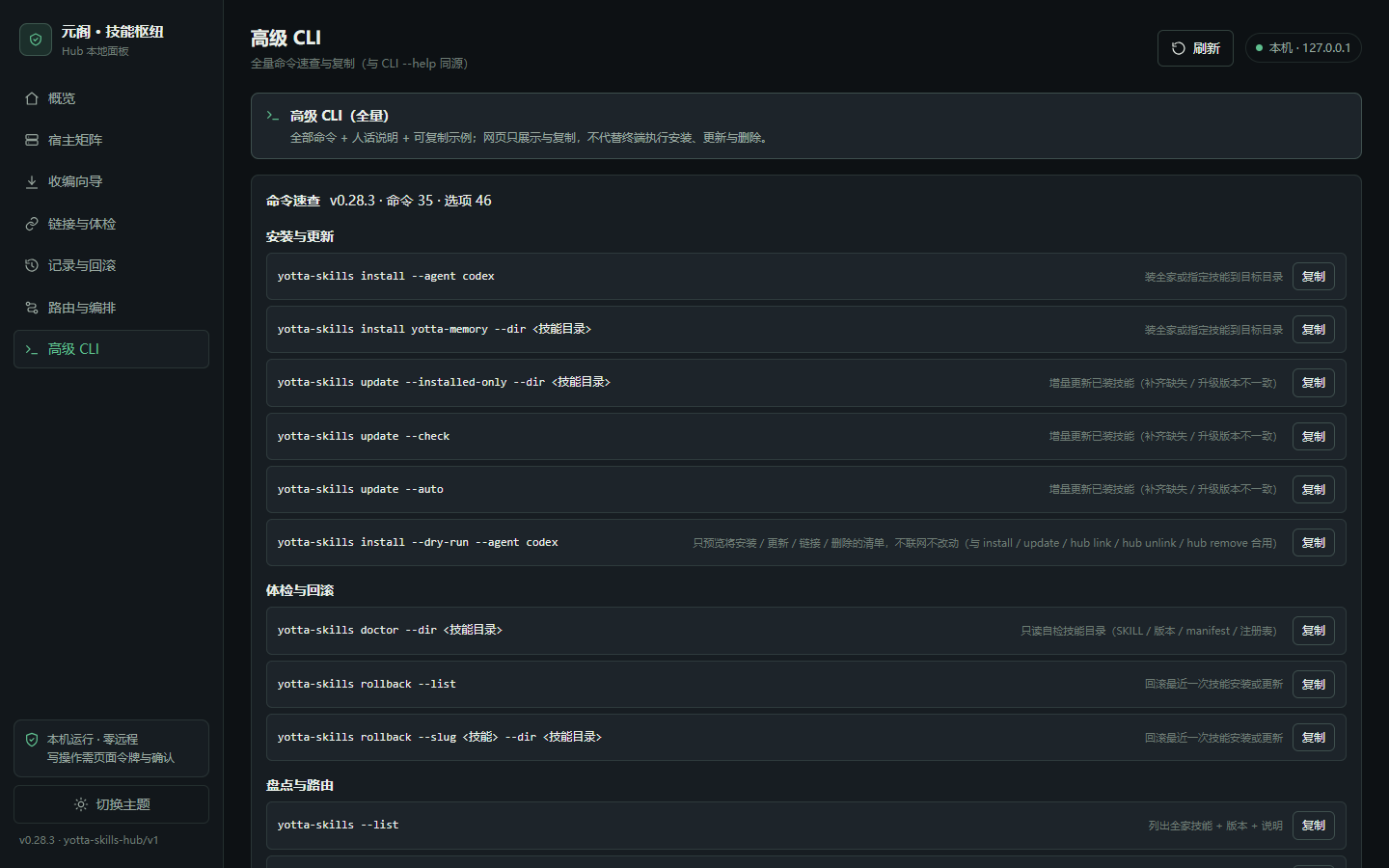Click the link icon beside 链接与体检
This screenshot has width=1389, height=868.
[x=32, y=224]
